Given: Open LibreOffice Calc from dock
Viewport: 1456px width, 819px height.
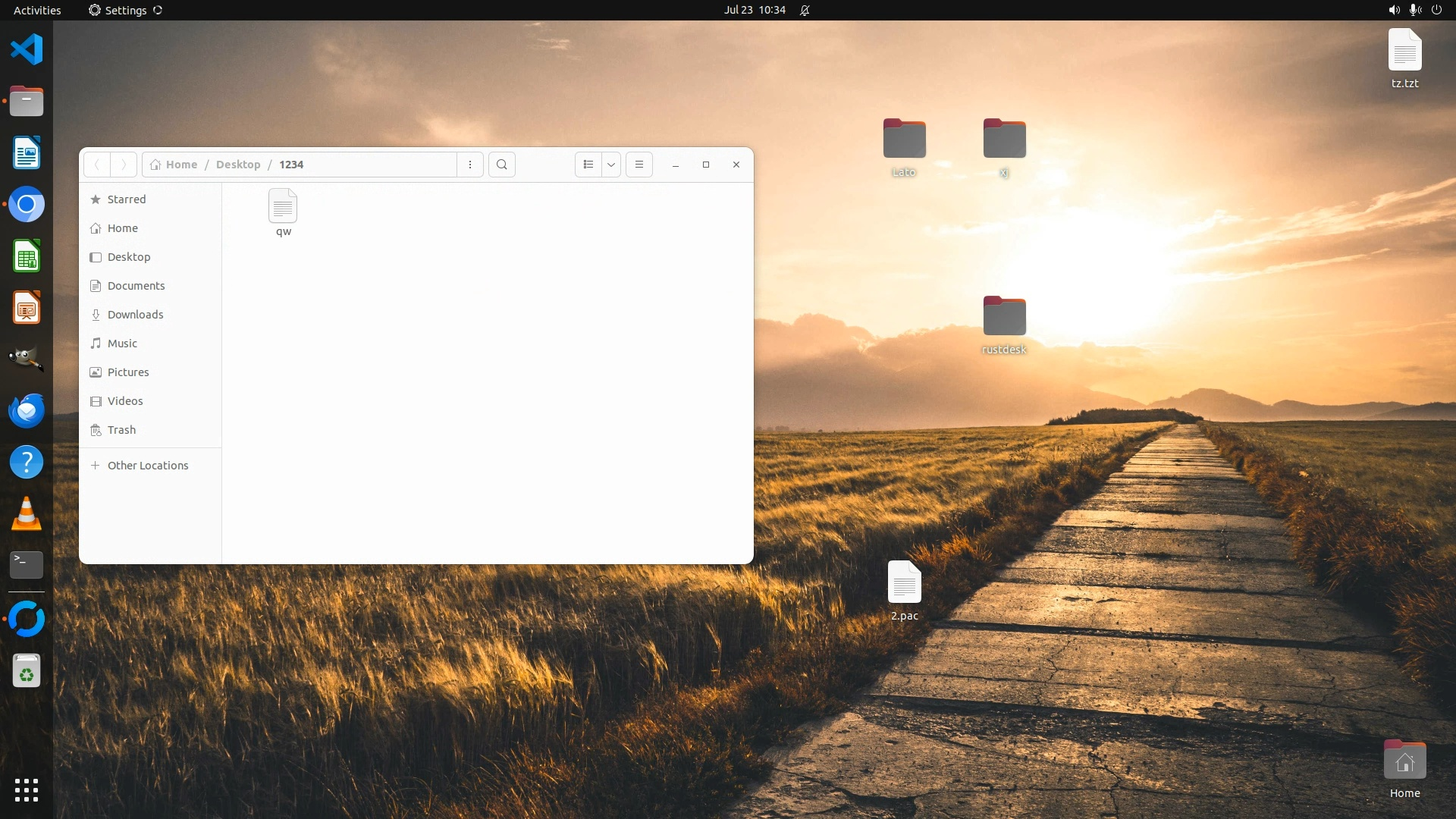Looking at the screenshot, I should [27, 256].
